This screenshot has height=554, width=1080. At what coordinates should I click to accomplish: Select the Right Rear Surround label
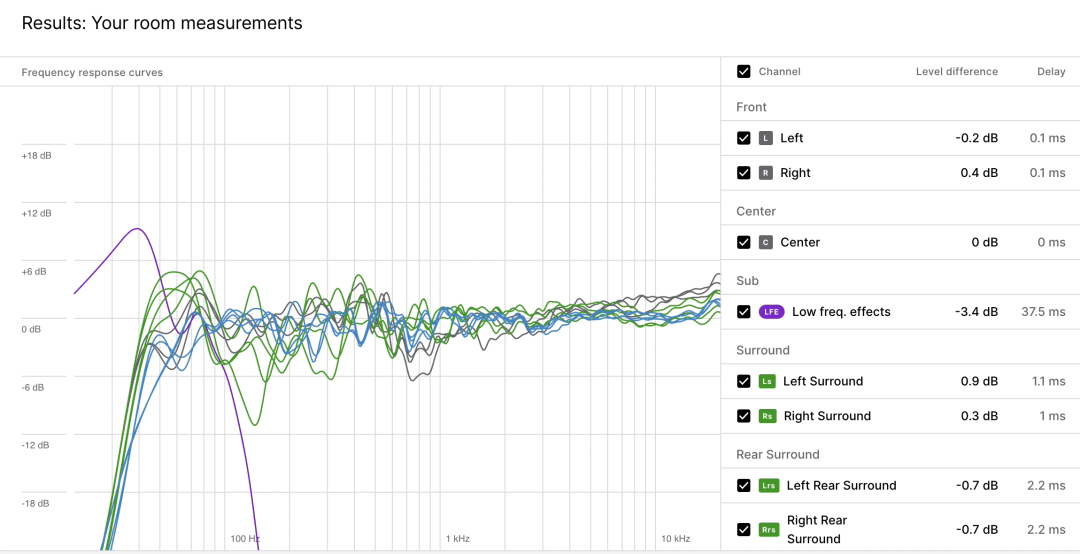pyautogui.click(x=817, y=529)
